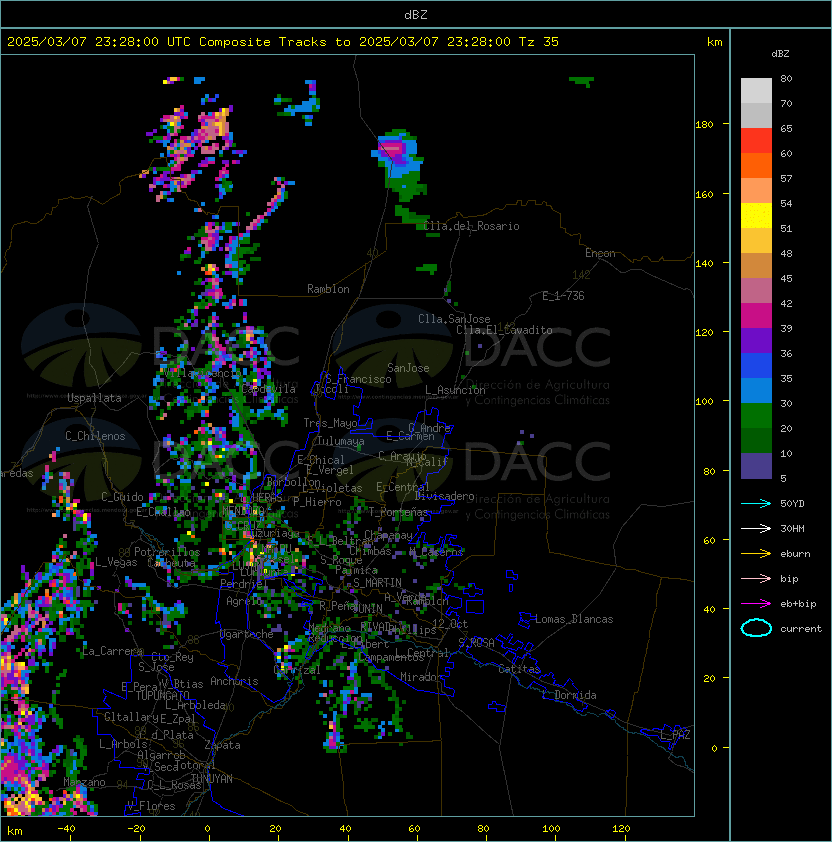Click the 'C_Chilenos' map label

click(x=95, y=436)
